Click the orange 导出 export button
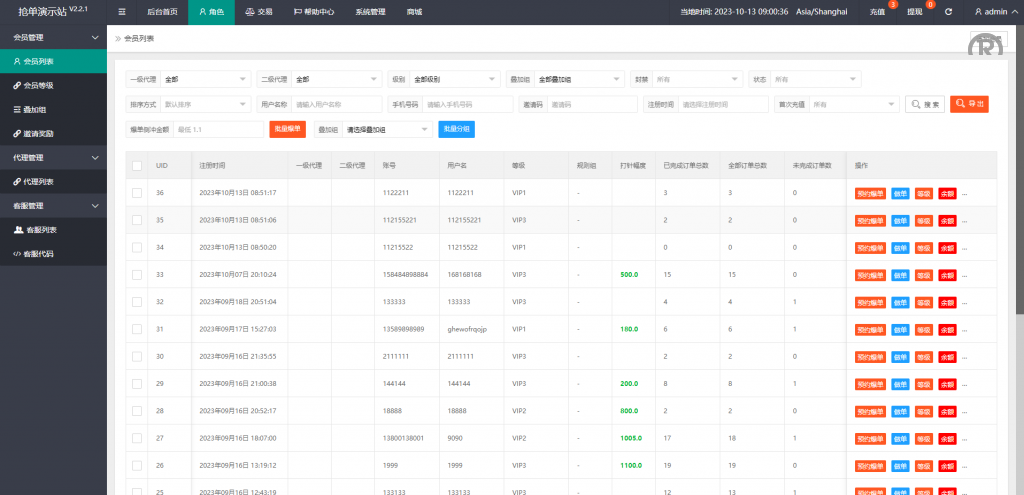Screen dimensions: 1024x495 pos(968,104)
